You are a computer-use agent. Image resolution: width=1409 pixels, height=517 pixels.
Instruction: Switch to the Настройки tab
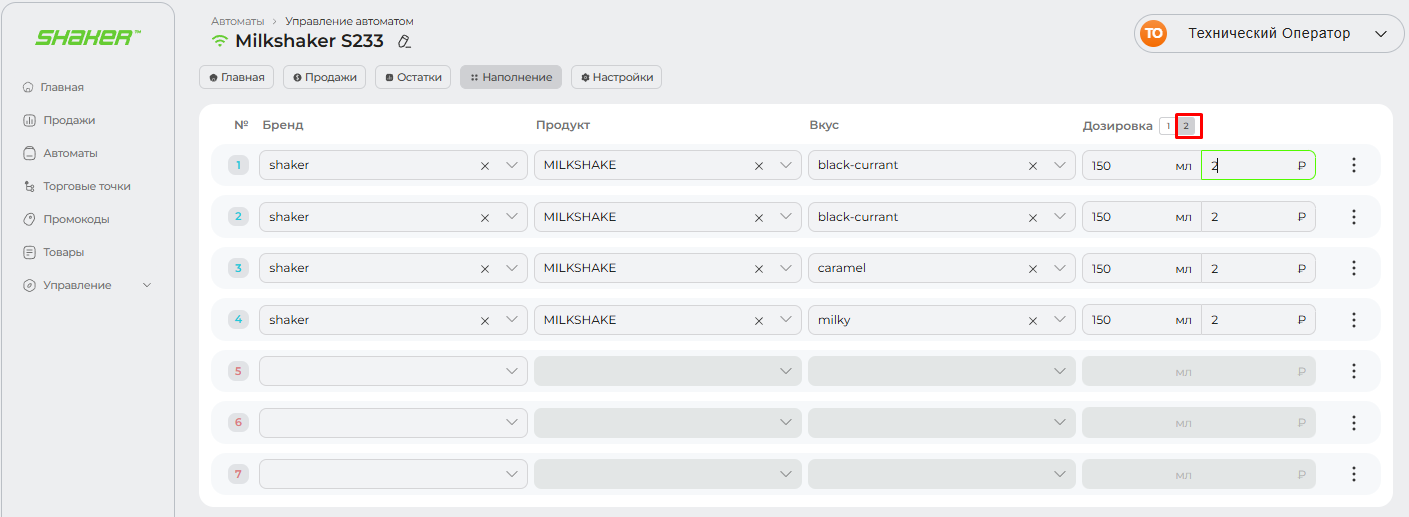616,77
